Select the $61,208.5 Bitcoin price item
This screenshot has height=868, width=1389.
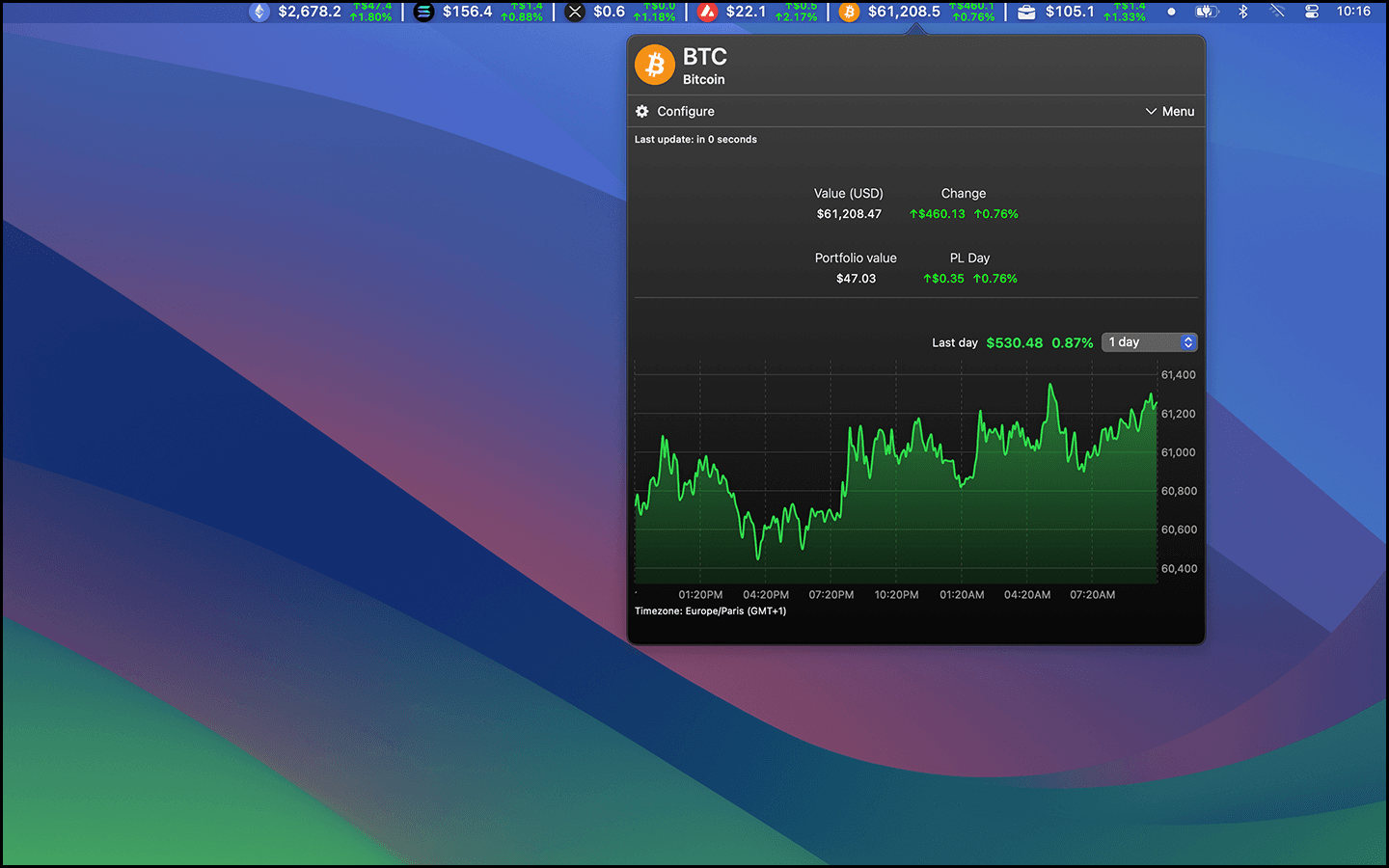[904, 12]
